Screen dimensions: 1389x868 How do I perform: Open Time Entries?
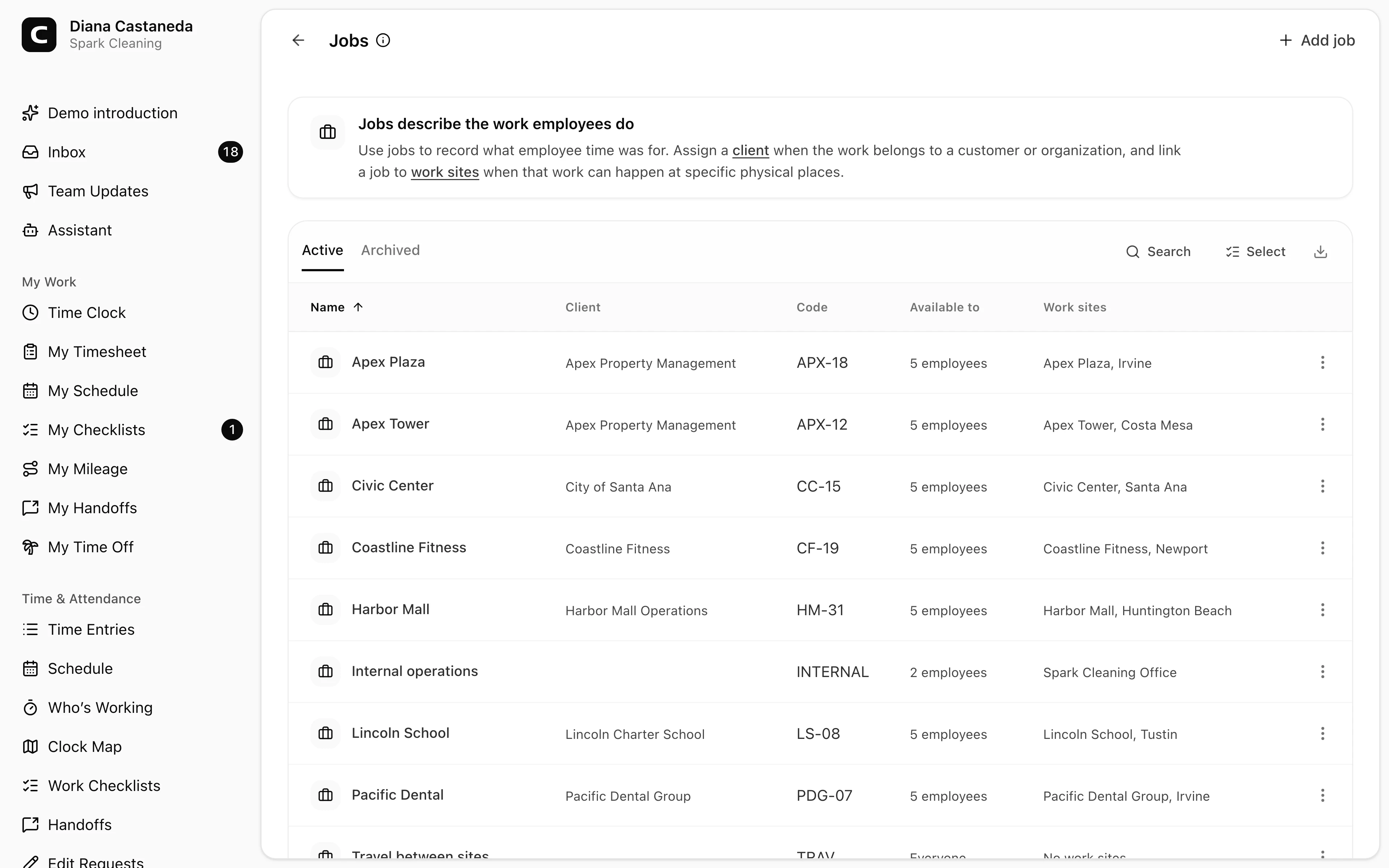click(x=132, y=630)
